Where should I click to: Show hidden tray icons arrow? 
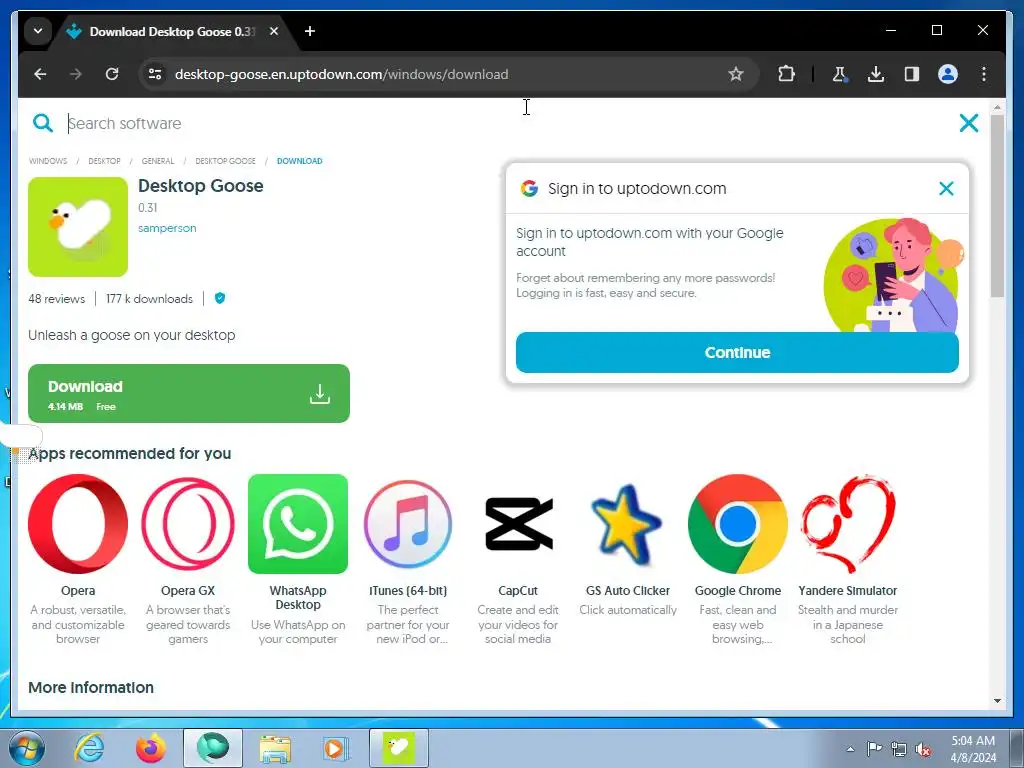(x=850, y=749)
